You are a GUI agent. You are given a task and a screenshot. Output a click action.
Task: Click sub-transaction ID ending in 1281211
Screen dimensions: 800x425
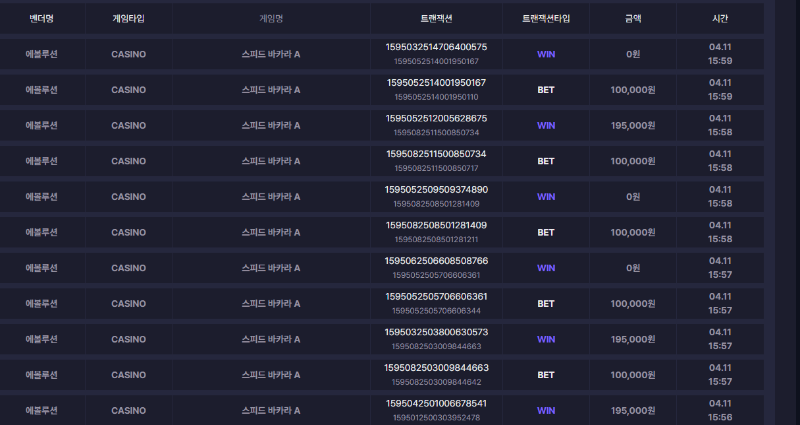[436, 239]
